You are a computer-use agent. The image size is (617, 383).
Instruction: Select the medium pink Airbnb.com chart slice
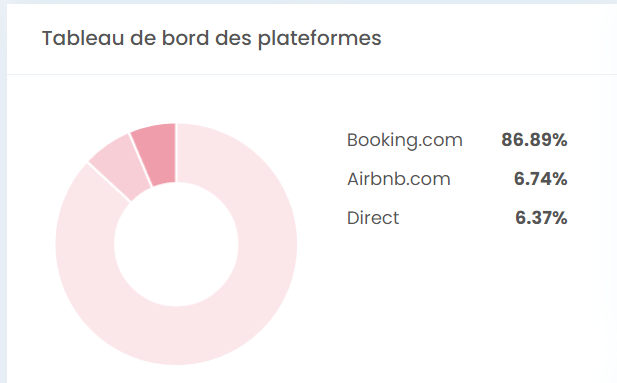pyautogui.click(x=122, y=167)
